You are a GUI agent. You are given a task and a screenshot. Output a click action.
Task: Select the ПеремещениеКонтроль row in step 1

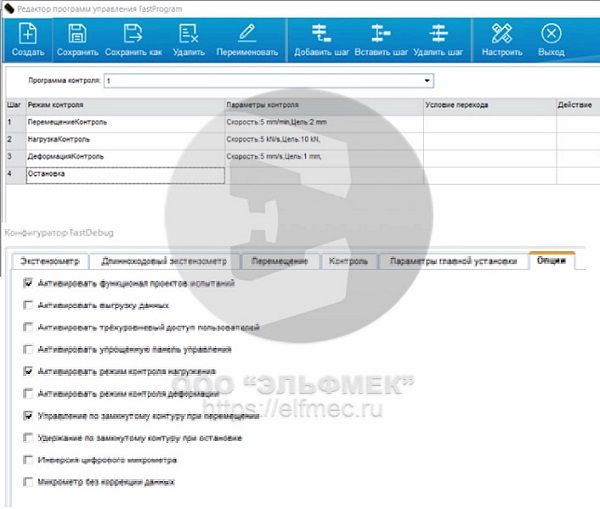tap(125, 122)
